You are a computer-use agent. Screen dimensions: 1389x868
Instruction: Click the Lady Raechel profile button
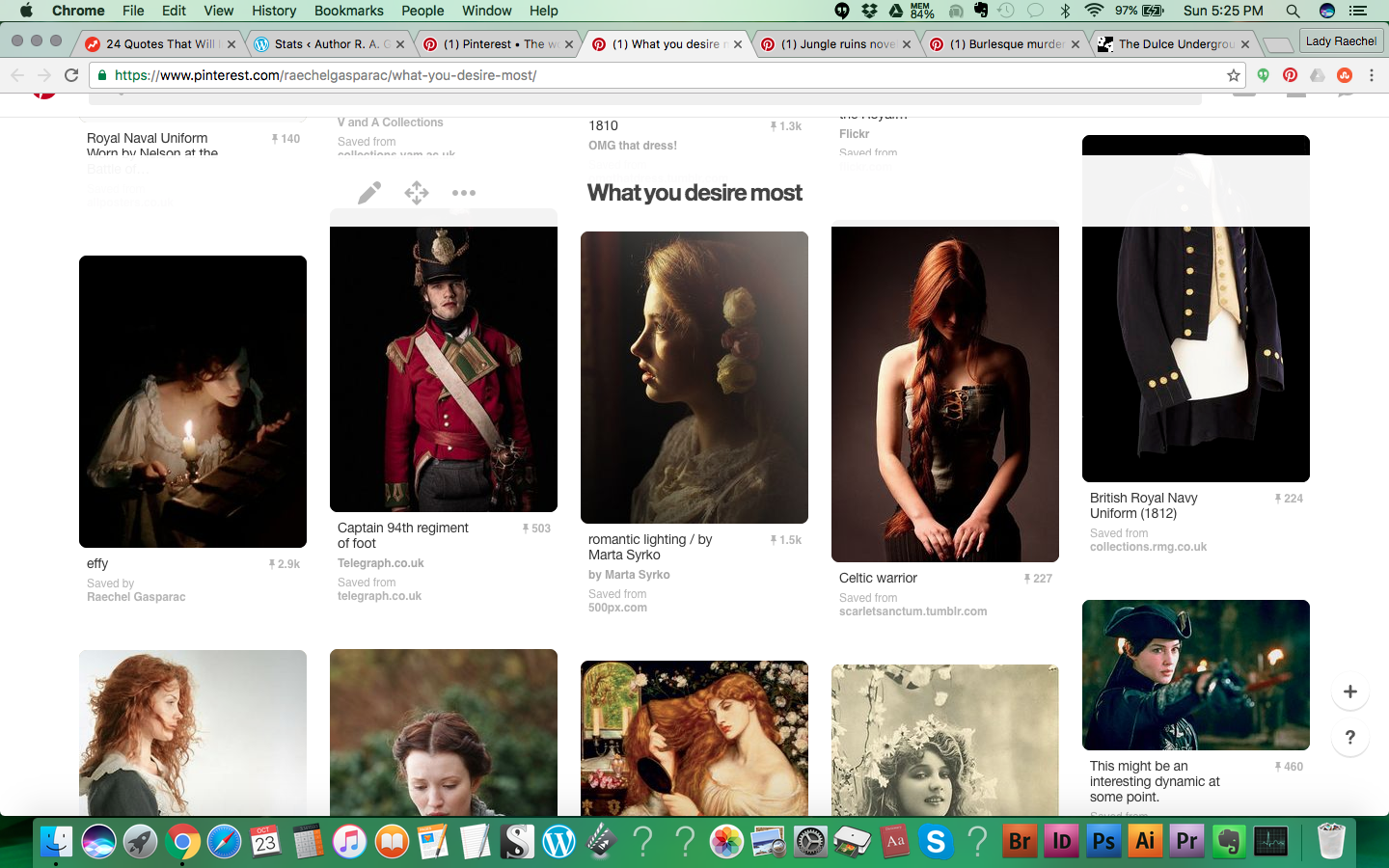pyautogui.click(x=1340, y=41)
